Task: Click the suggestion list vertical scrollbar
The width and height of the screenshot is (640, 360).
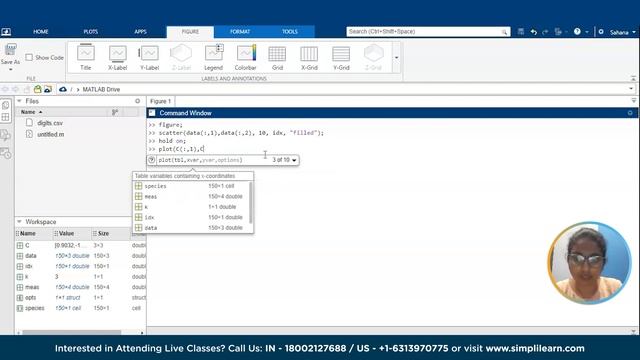Action: coord(251,203)
